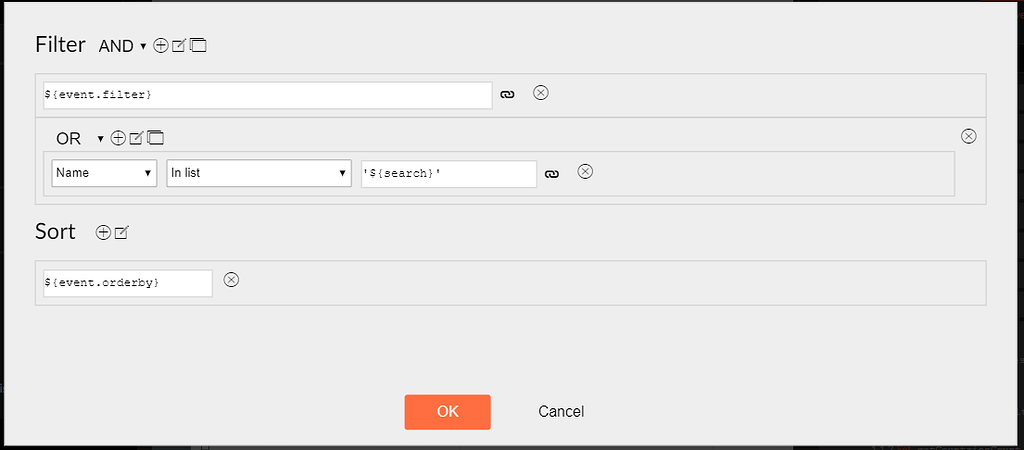Expand the Name field dropdown
The width and height of the screenshot is (1024, 450).
[x=104, y=173]
